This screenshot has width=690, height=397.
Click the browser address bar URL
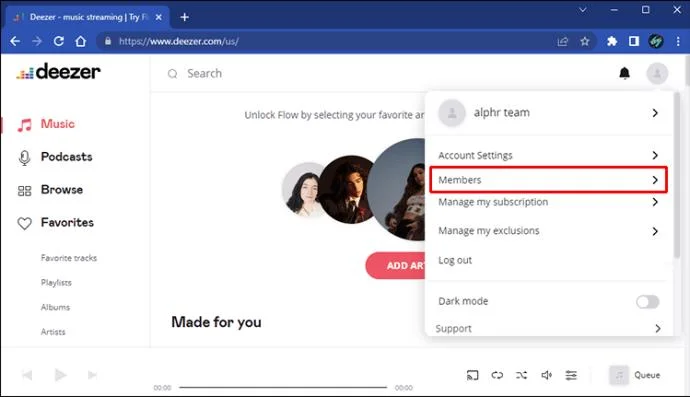click(x=179, y=41)
